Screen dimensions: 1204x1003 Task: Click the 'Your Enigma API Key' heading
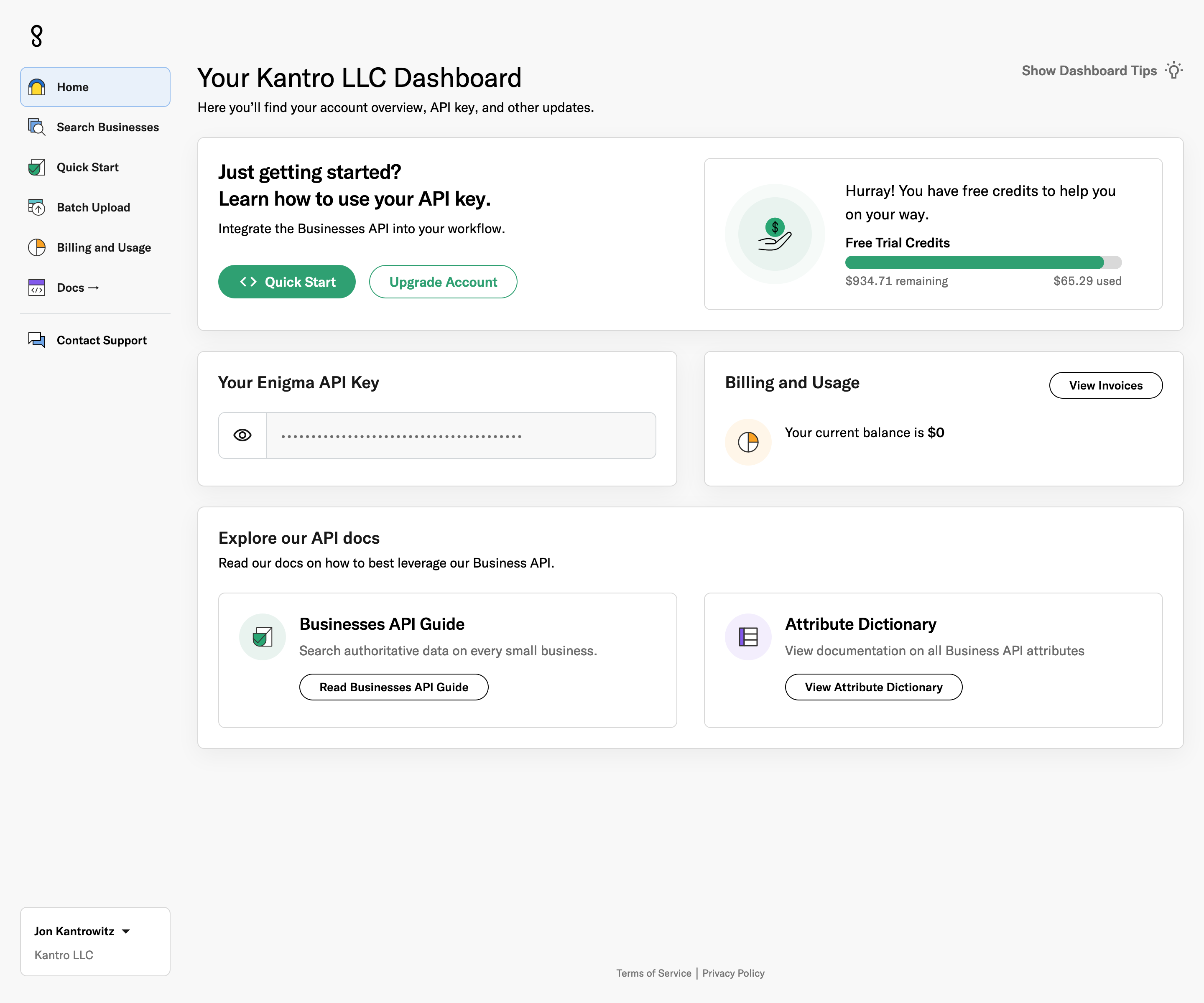pyautogui.click(x=299, y=382)
